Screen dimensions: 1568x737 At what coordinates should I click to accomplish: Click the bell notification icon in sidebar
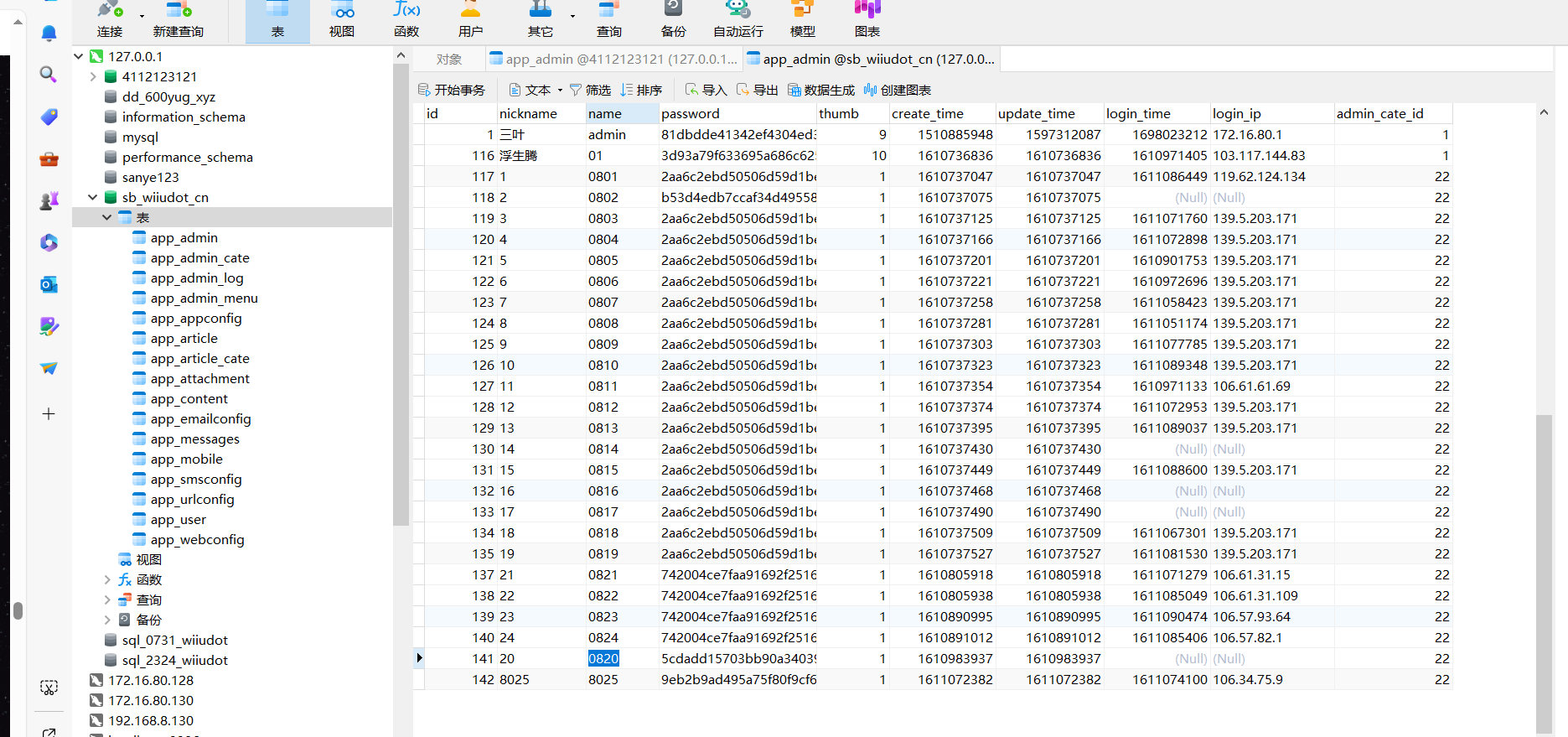49,33
